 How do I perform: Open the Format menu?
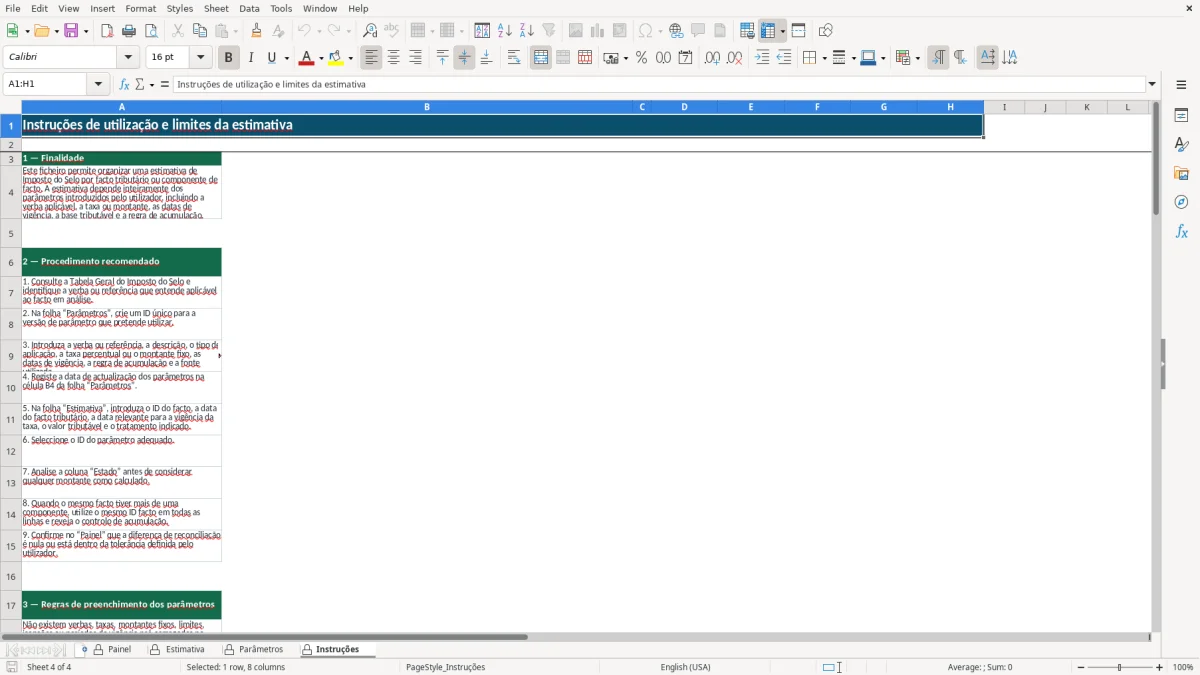pos(141,8)
